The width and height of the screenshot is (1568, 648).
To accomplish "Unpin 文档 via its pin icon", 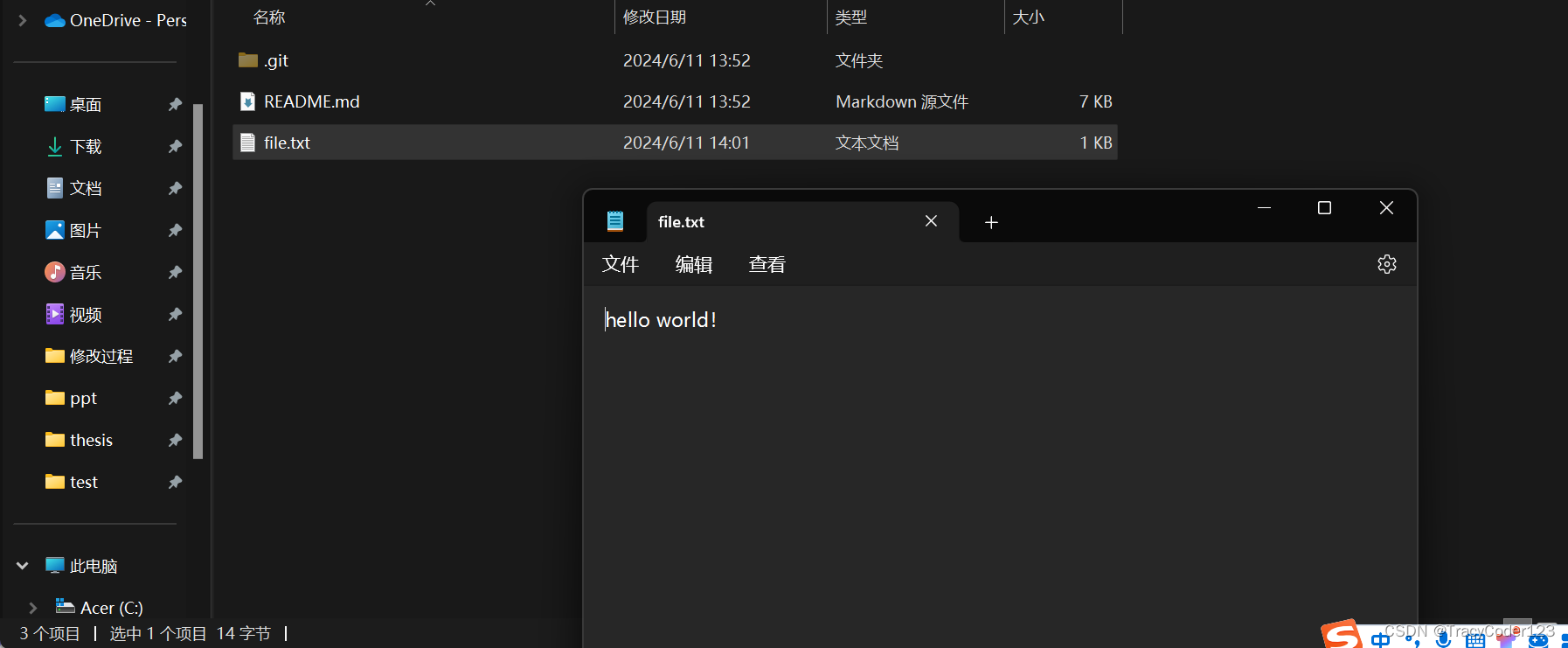I will [175, 188].
